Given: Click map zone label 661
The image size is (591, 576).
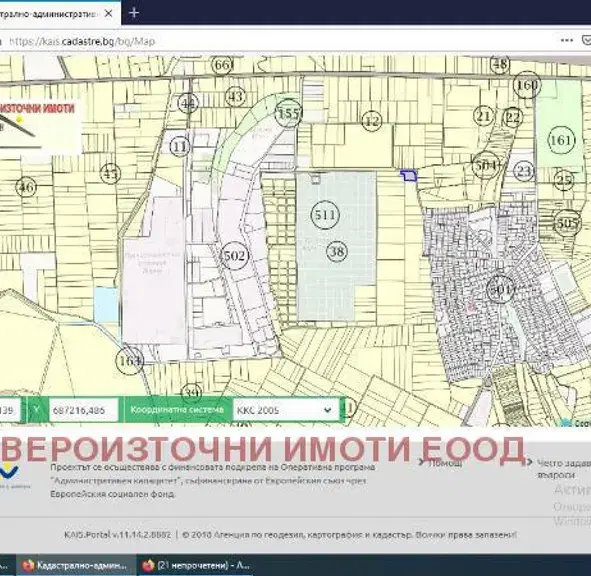Looking at the screenshot, I should coord(222,65).
